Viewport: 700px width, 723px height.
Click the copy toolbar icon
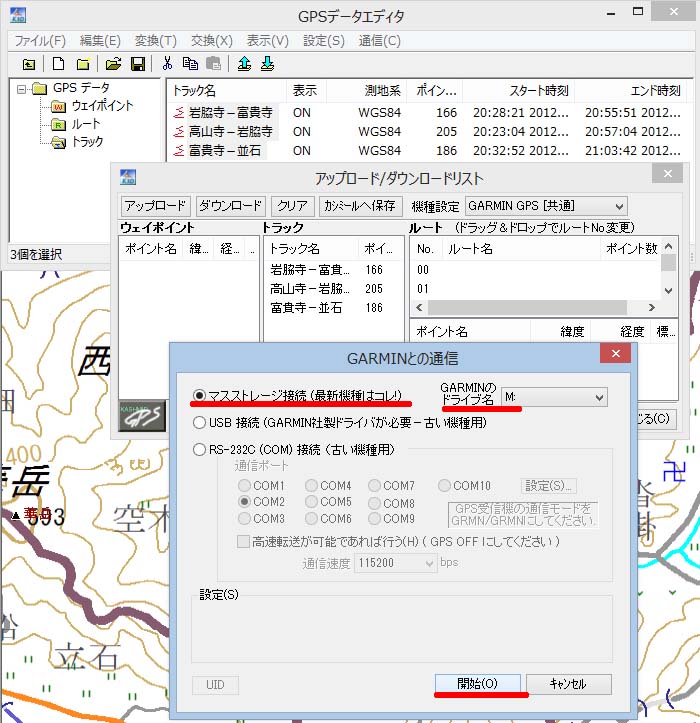pyautogui.click(x=190, y=63)
